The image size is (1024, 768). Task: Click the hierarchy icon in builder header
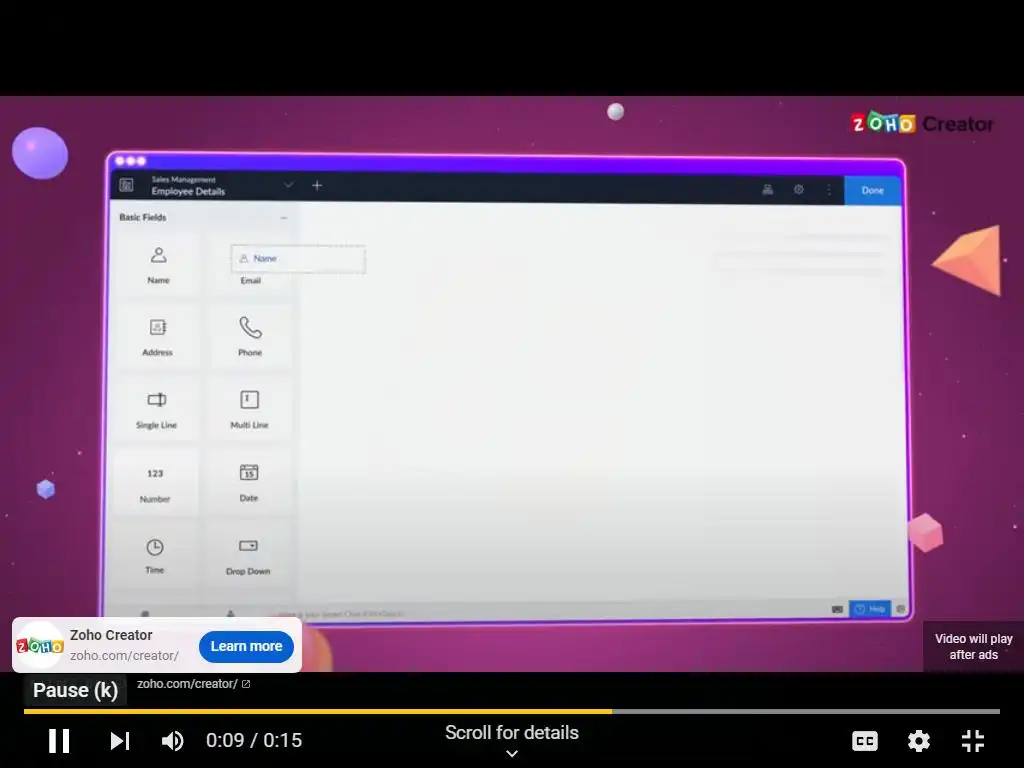pos(767,189)
